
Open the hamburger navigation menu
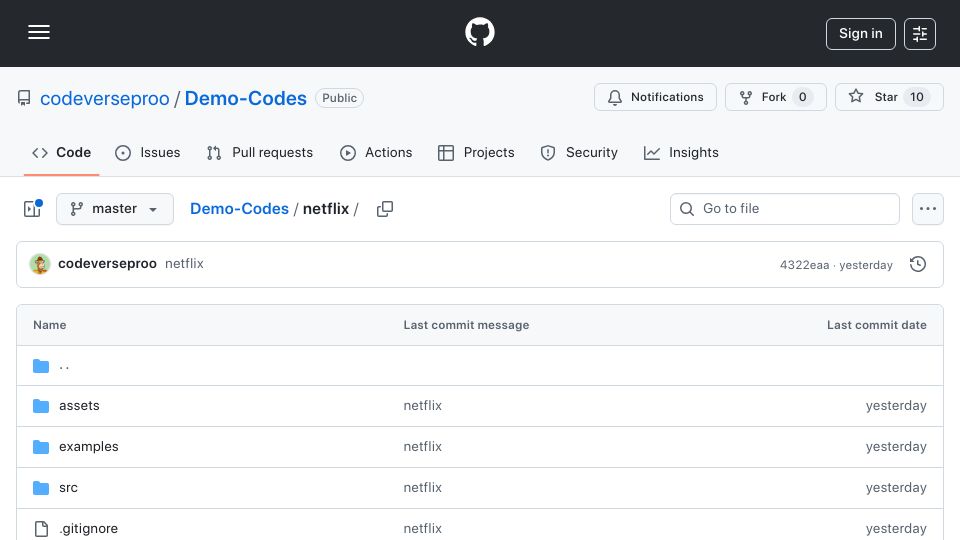(39, 32)
